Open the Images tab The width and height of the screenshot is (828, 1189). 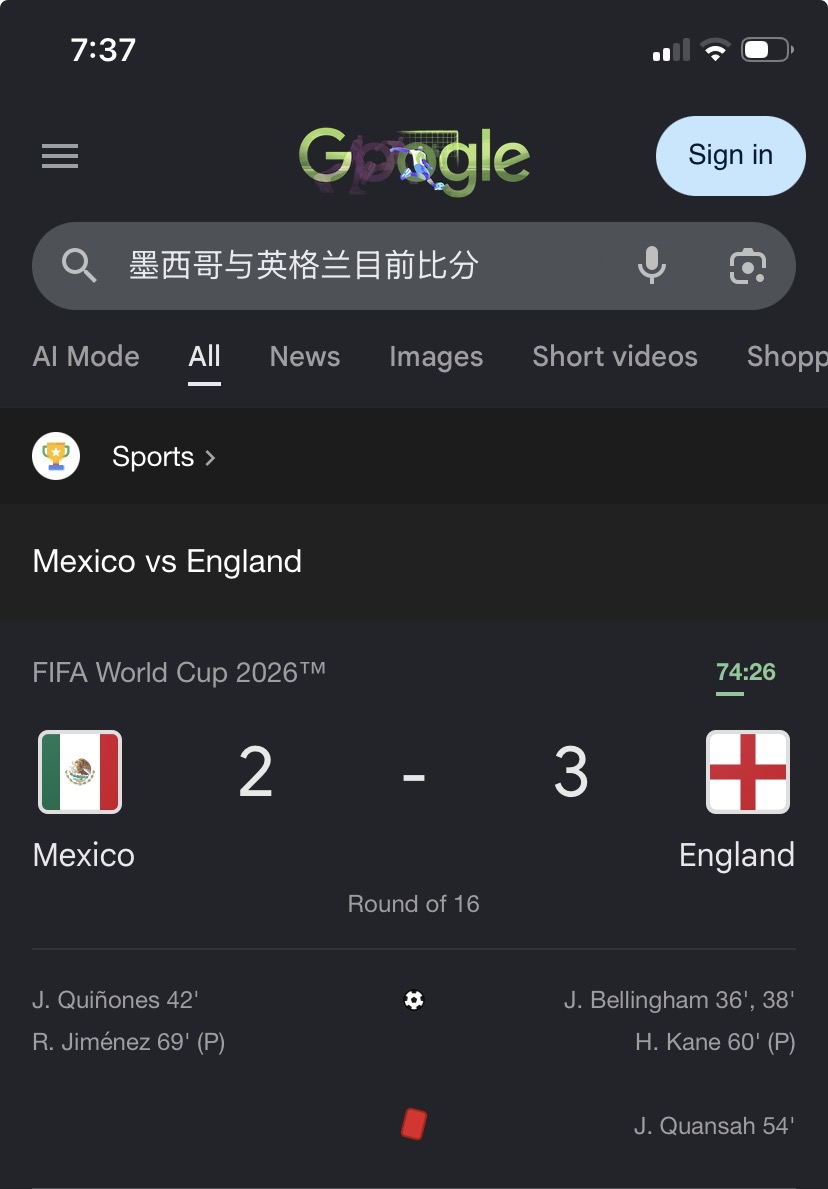(436, 356)
